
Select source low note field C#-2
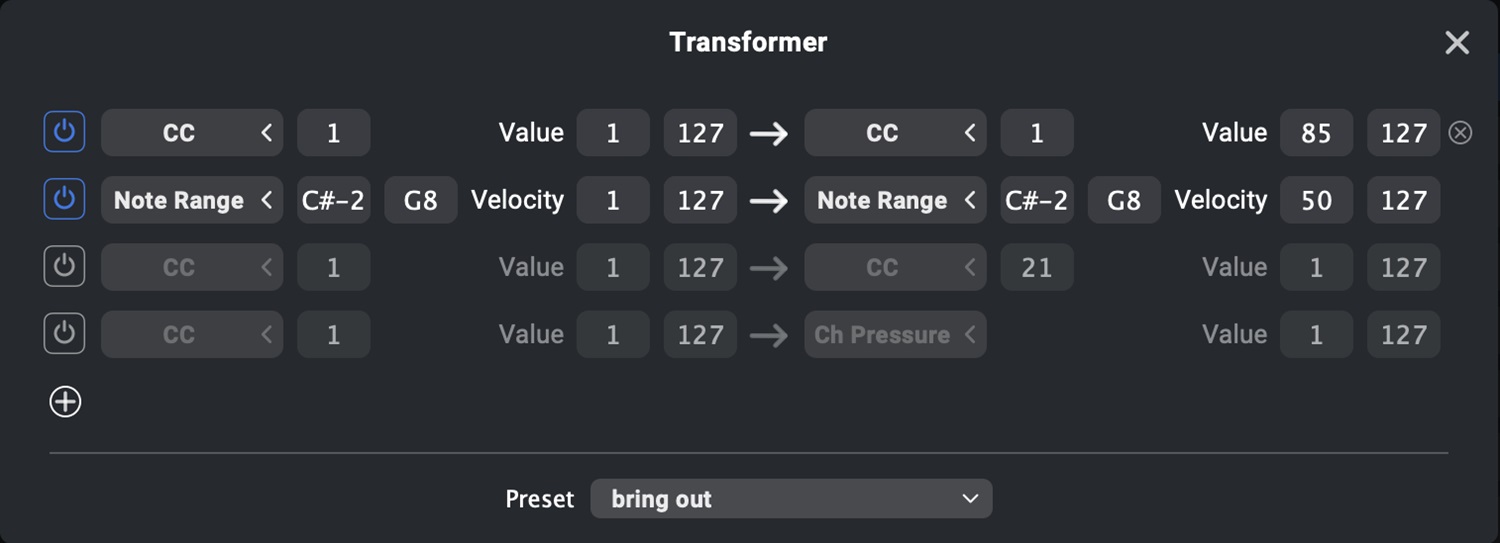(334, 200)
